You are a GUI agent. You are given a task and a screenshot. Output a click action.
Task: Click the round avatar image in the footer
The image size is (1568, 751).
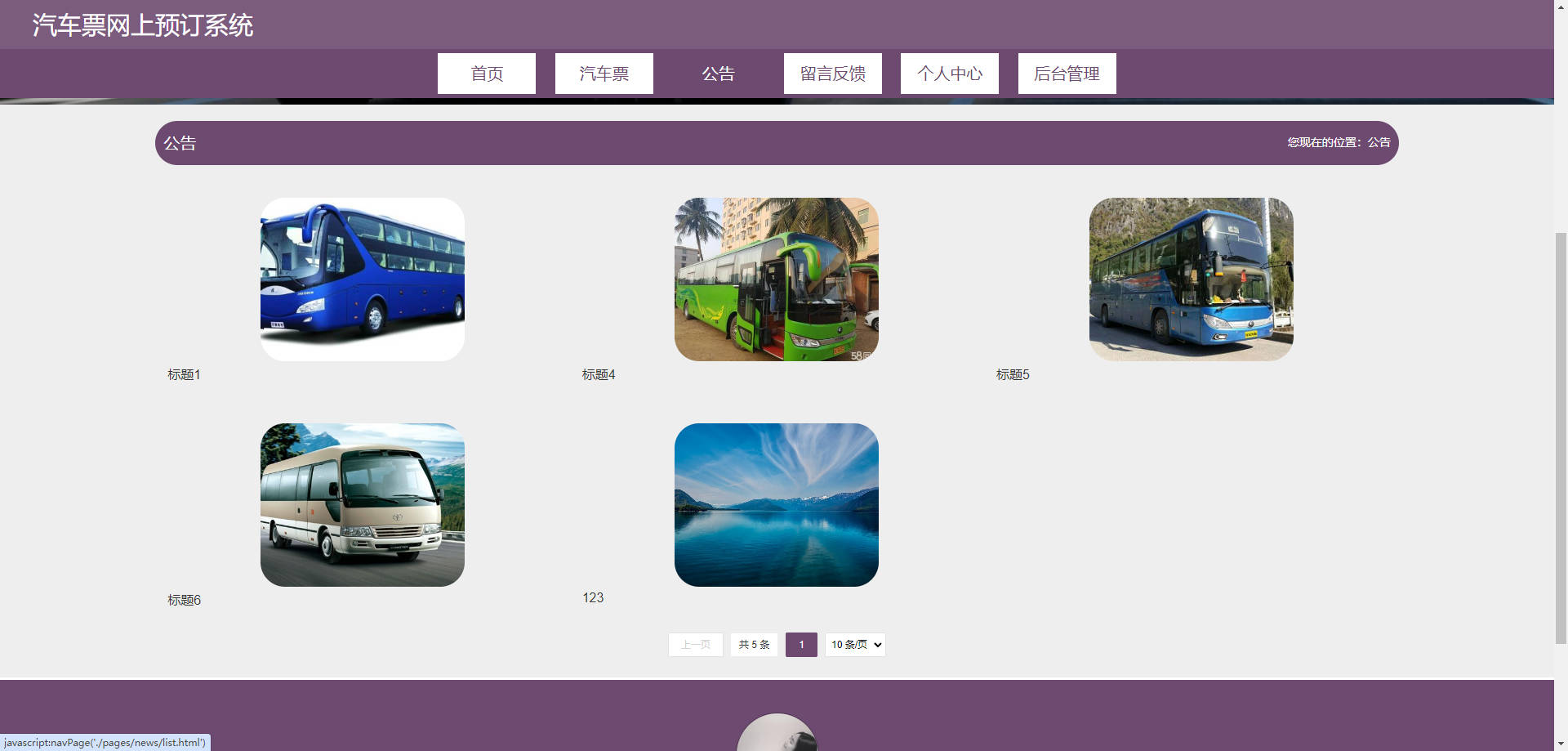click(x=777, y=732)
